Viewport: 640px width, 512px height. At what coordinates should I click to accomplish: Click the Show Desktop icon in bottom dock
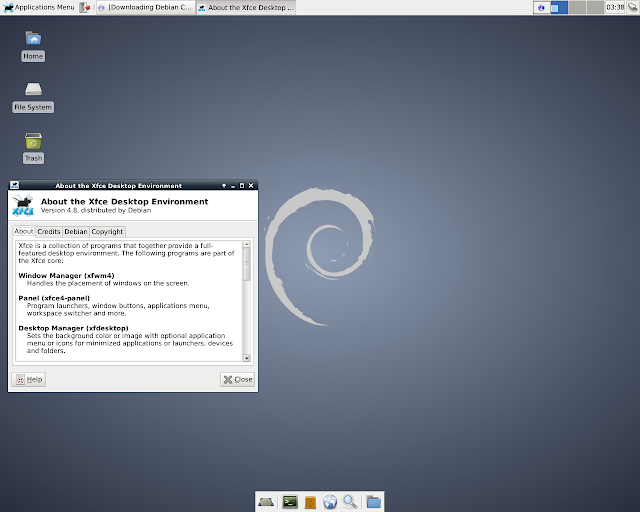(x=266, y=501)
